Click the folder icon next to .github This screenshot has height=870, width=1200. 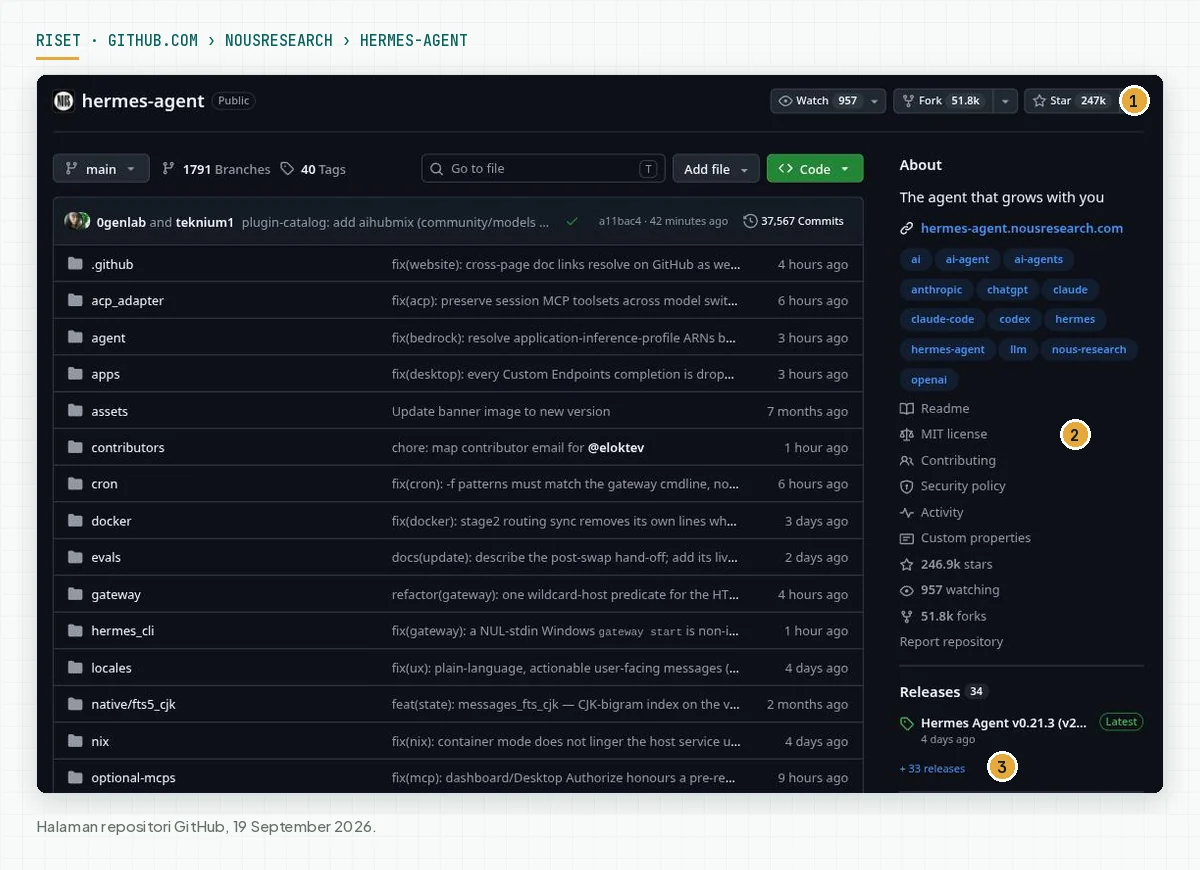[74, 264]
